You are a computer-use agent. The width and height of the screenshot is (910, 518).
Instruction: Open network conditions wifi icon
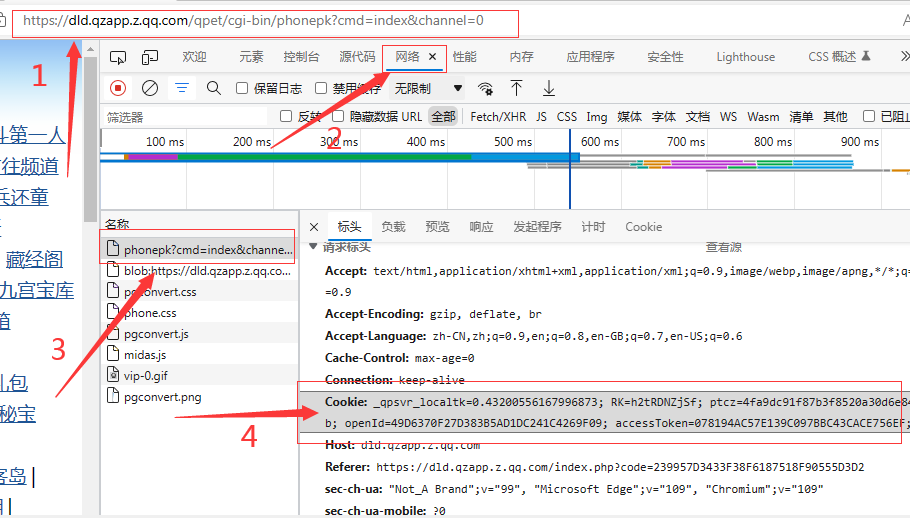tap(485, 89)
